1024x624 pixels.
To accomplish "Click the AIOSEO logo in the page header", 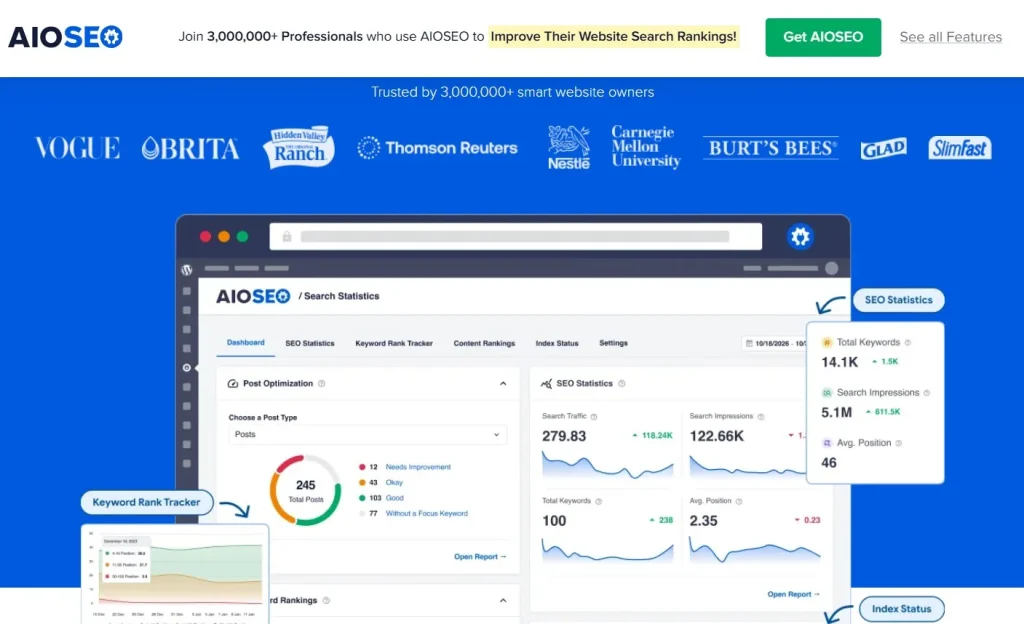I will [64, 36].
